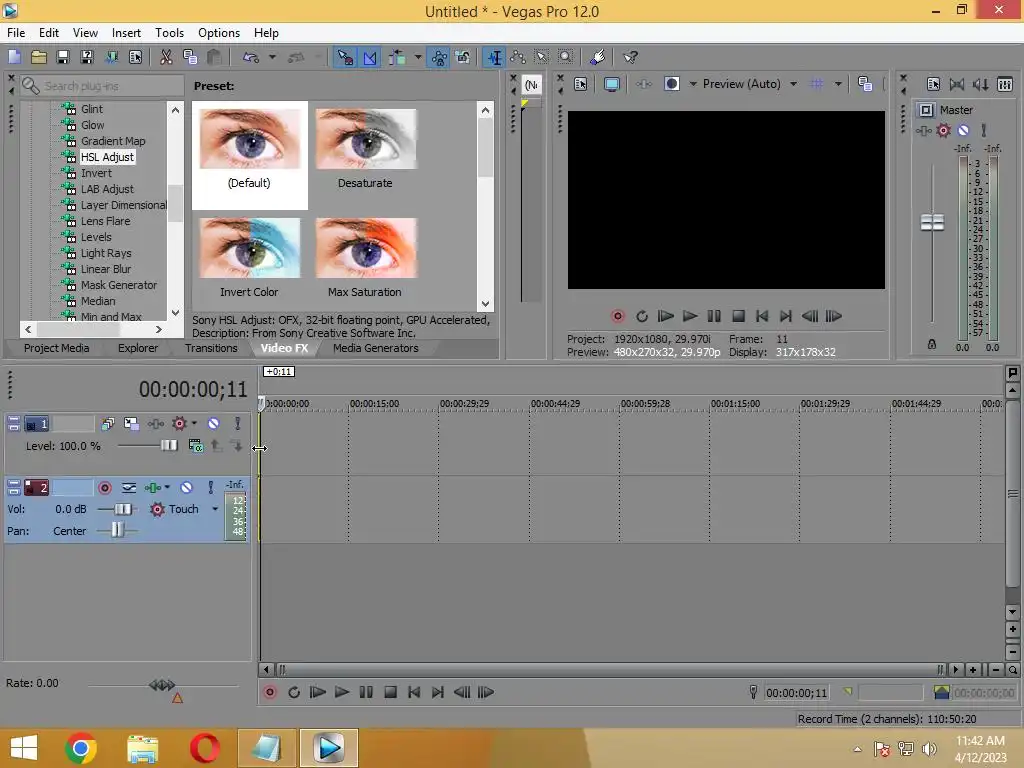Screen dimensions: 1024x768
Task: Open the Tools menu
Action: 169,33
